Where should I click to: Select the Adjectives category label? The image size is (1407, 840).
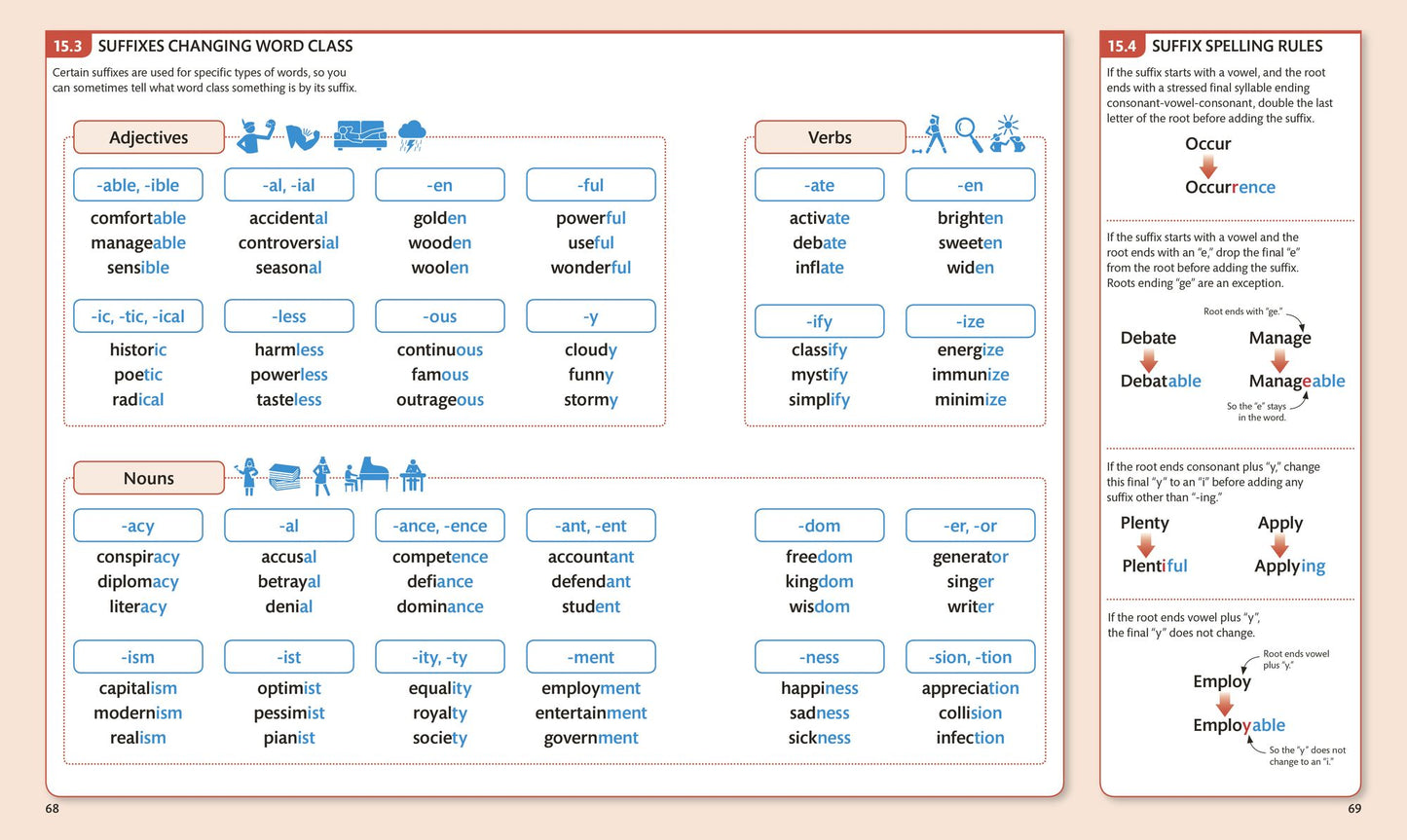click(149, 137)
